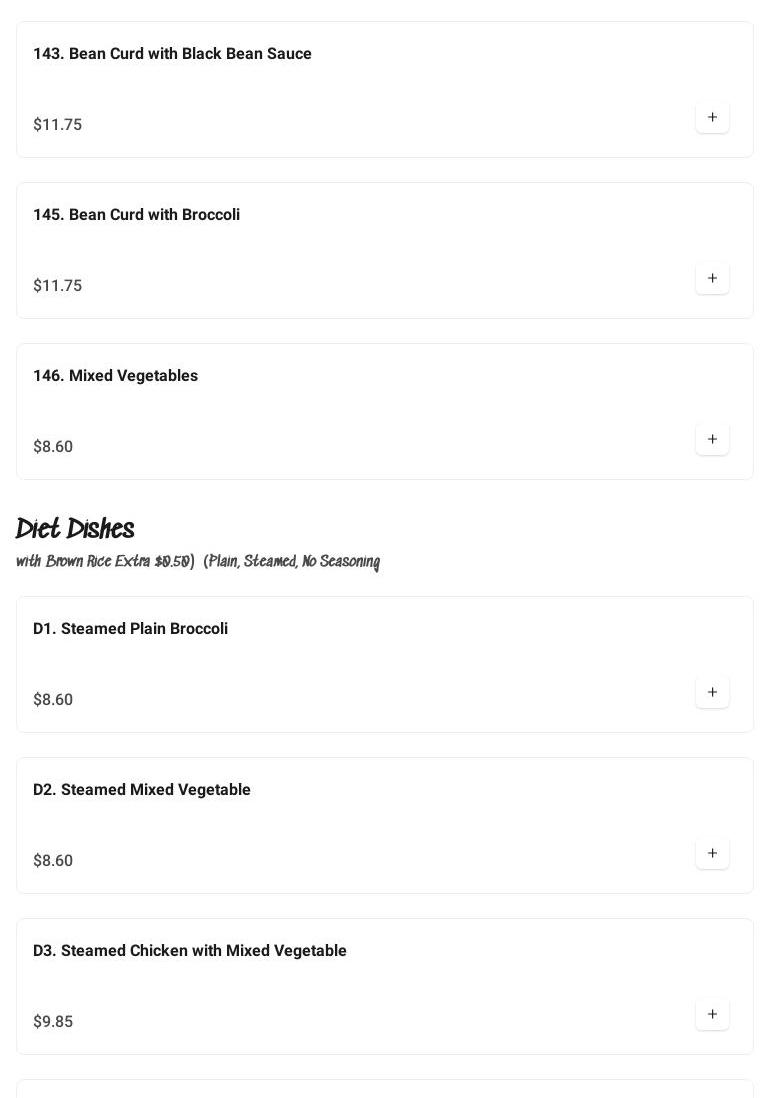Add Bean Curd with Black Bean Sauce
This screenshot has width=770, height=1098.
tap(712, 117)
